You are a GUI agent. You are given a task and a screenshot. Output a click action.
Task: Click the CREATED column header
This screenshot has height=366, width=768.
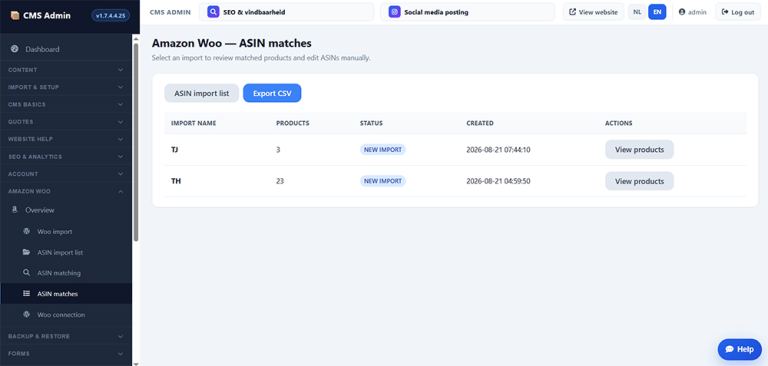tap(480, 123)
